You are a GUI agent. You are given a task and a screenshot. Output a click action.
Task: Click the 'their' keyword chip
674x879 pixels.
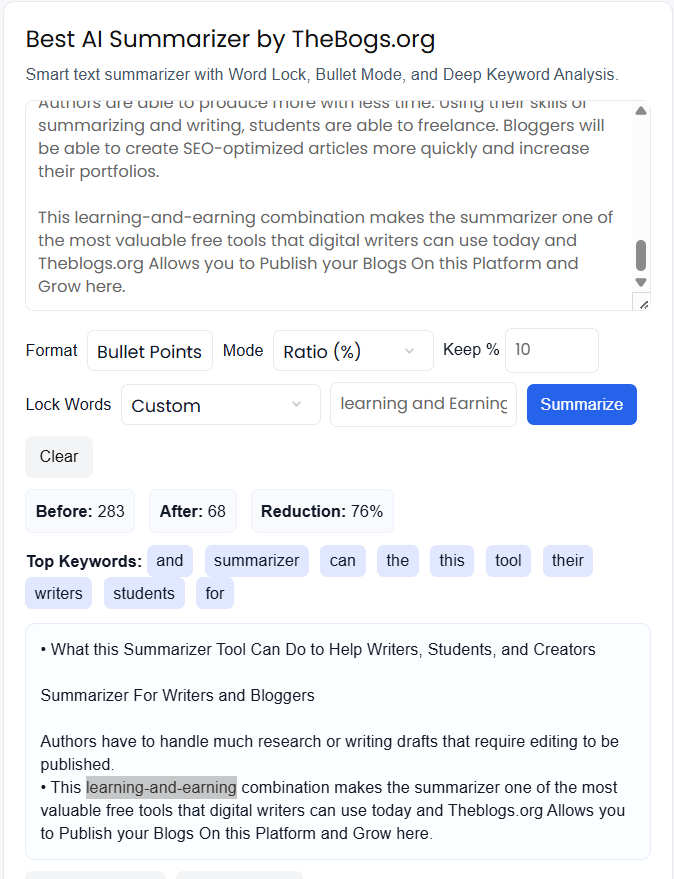pyautogui.click(x=567, y=561)
